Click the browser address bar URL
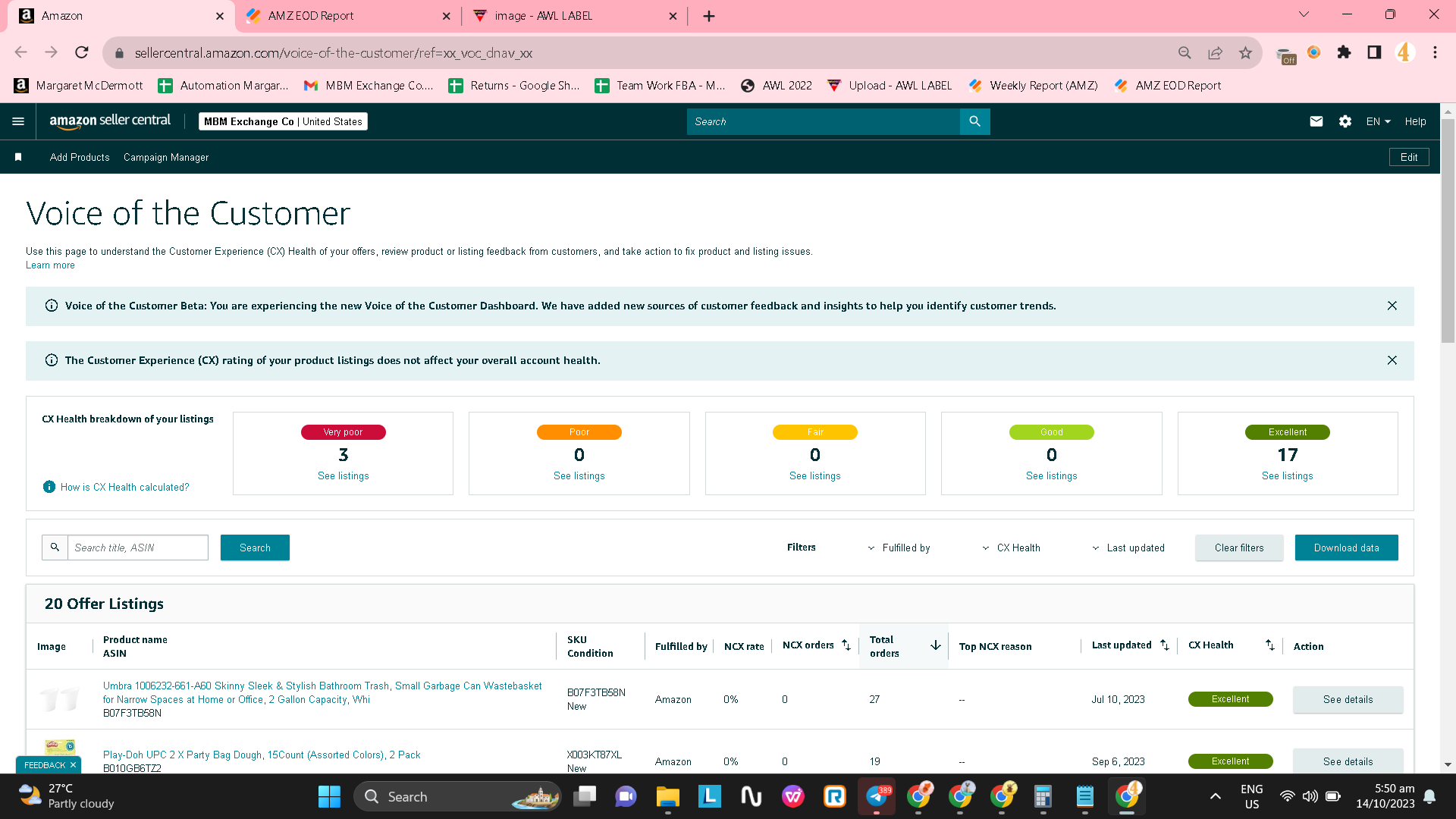The width and height of the screenshot is (1456, 819). 334,52
